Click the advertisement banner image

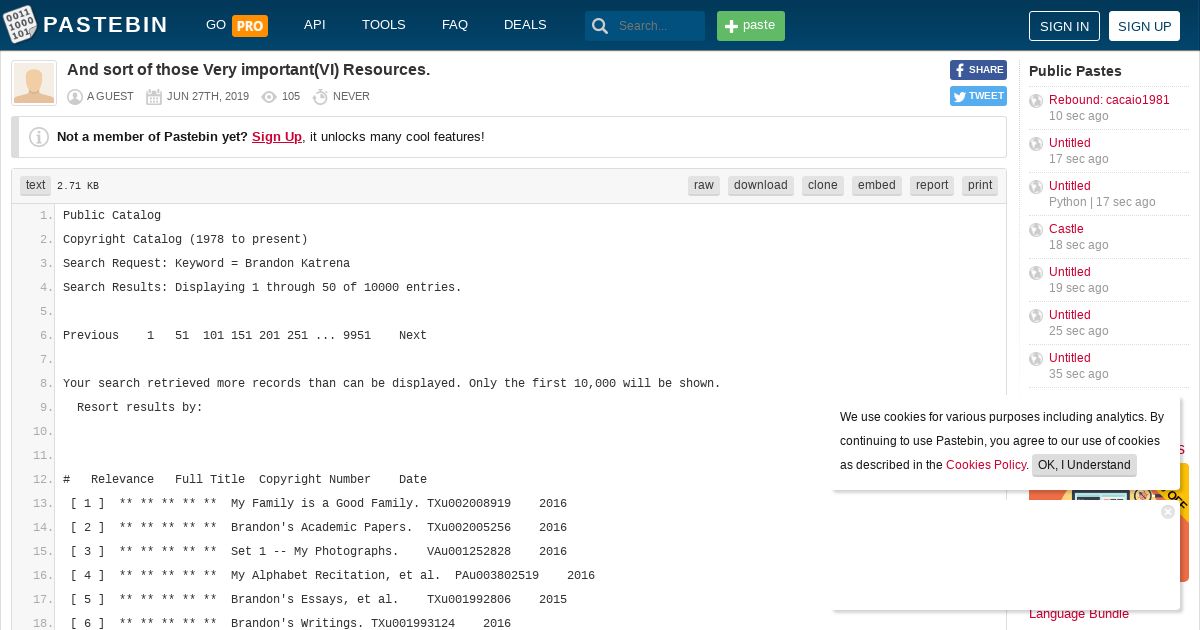pyautogui.click(x=1109, y=496)
